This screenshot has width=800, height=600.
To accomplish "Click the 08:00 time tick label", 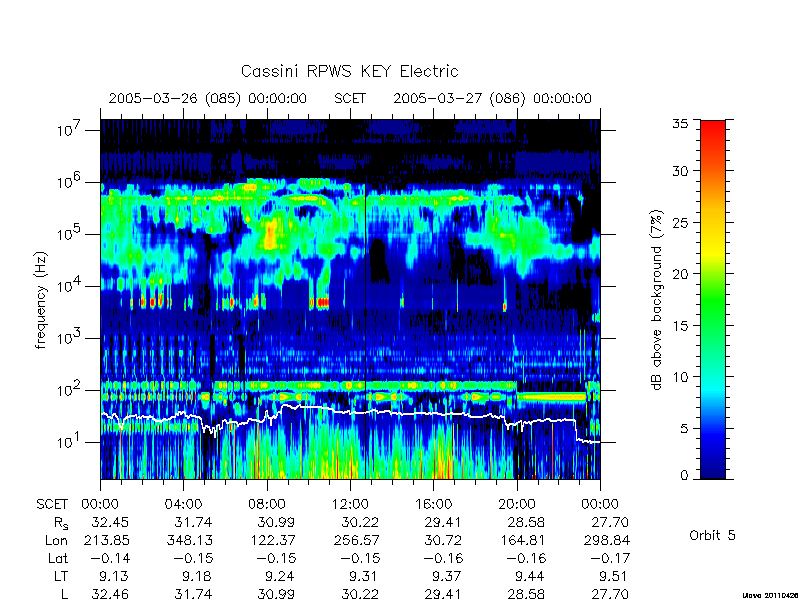I will pos(267,504).
